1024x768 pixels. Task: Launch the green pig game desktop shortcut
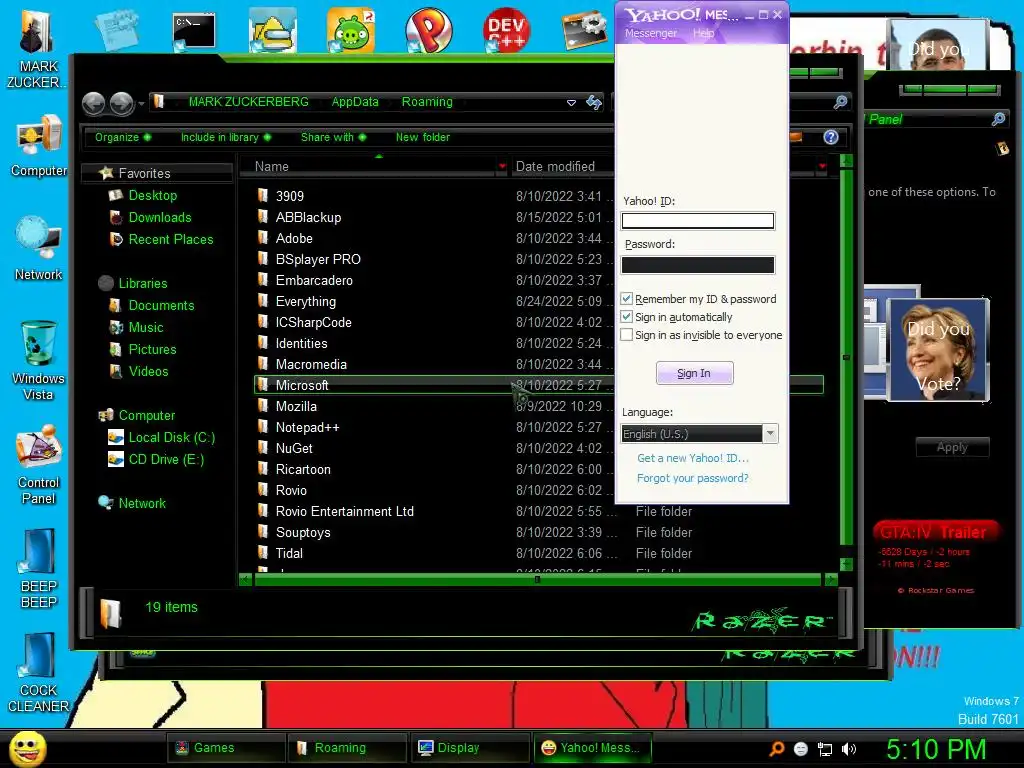click(x=351, y=31)
